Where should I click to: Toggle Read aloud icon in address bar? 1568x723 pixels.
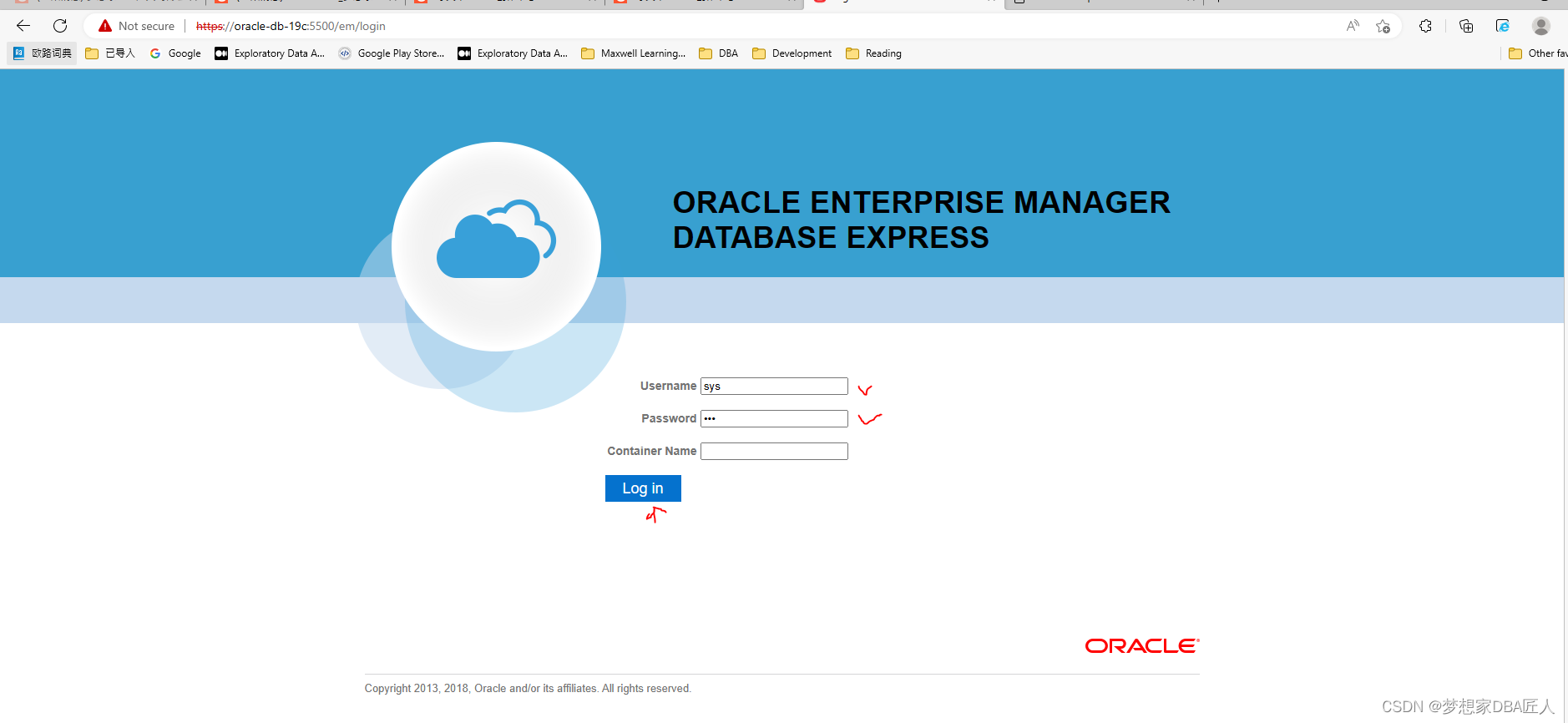1353,26
